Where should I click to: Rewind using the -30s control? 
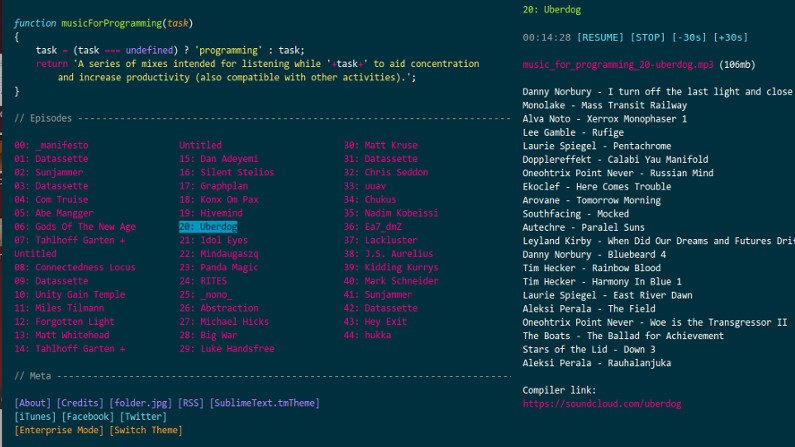tap(689, 38)
